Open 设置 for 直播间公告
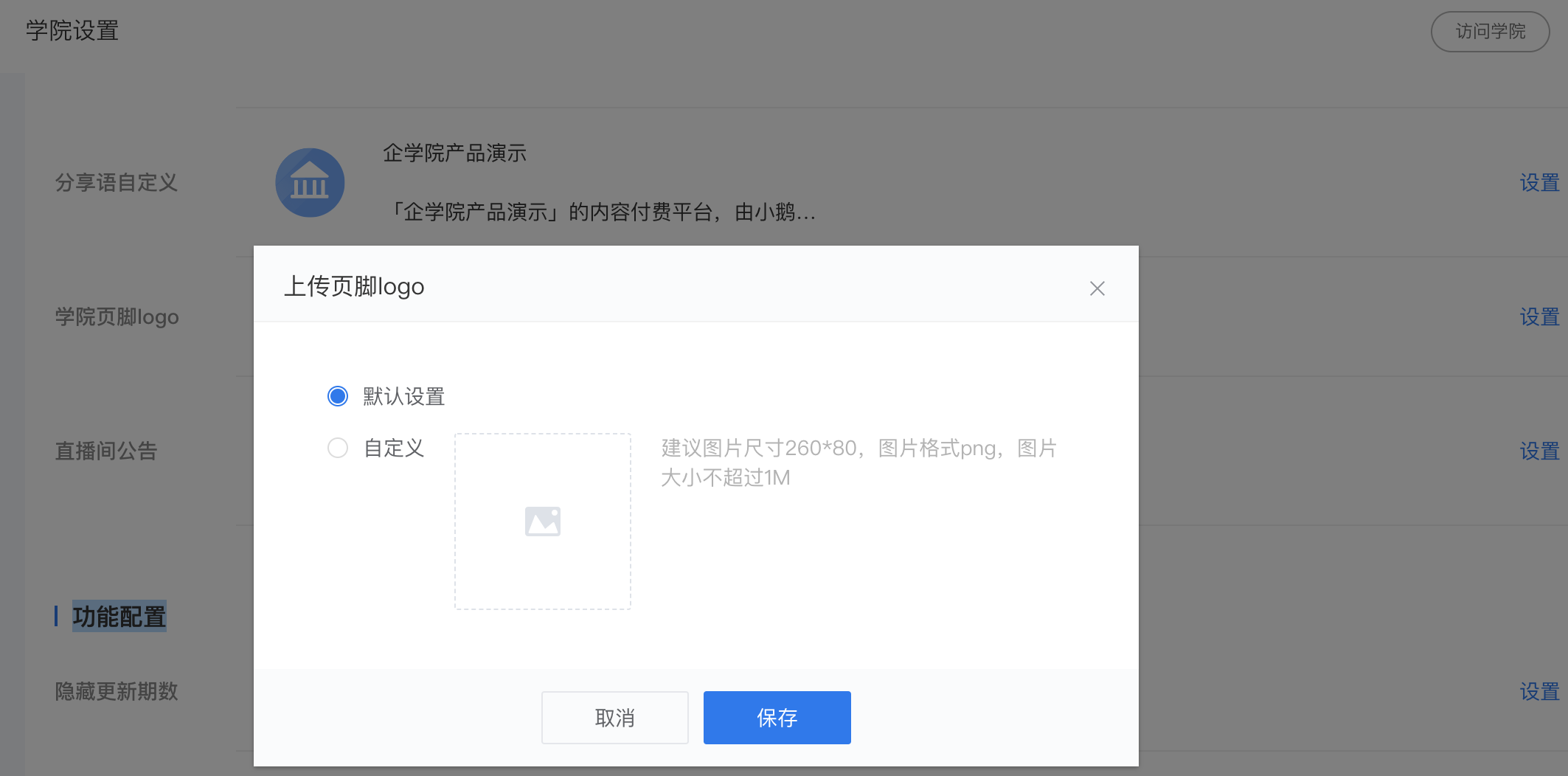The image size is (1568, 776). pyautogui.click(x=1540, y=451)
